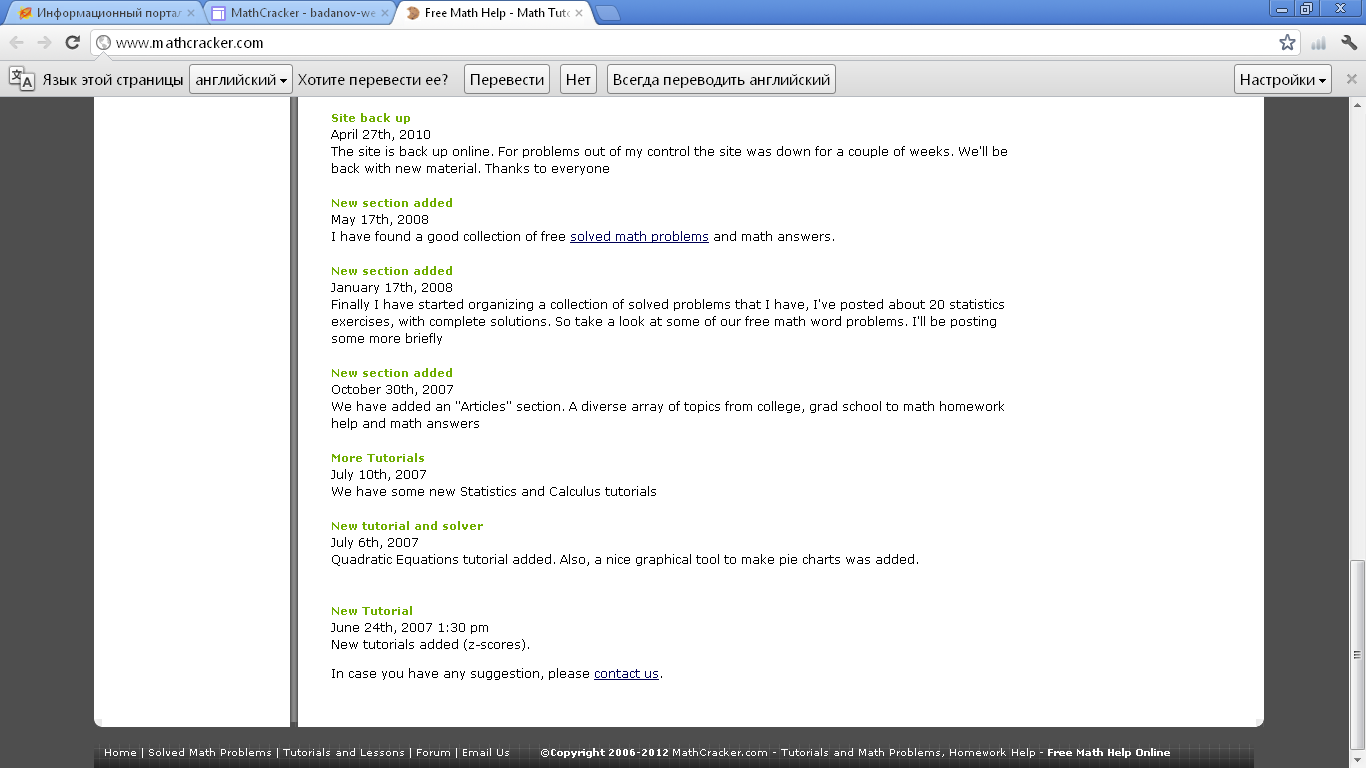Click the January 17th, 2008 date

[x=392, y=288]
